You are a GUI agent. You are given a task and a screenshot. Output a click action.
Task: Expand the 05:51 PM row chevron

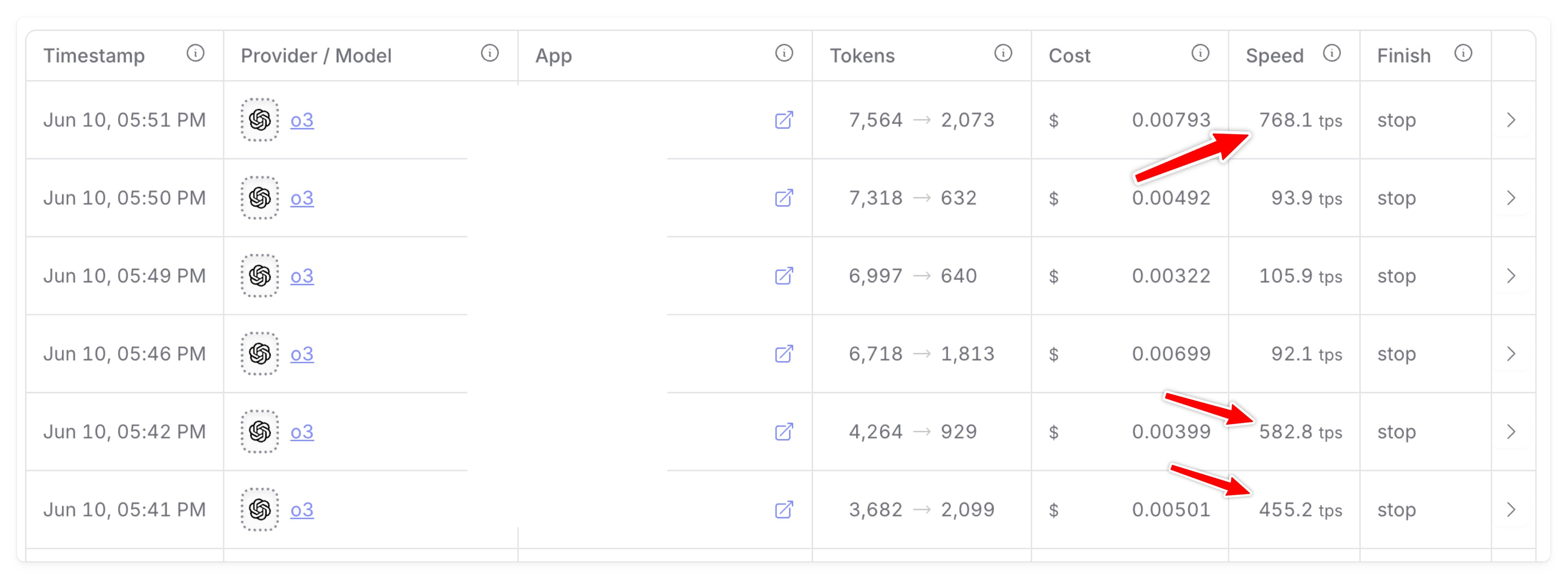1511,120
